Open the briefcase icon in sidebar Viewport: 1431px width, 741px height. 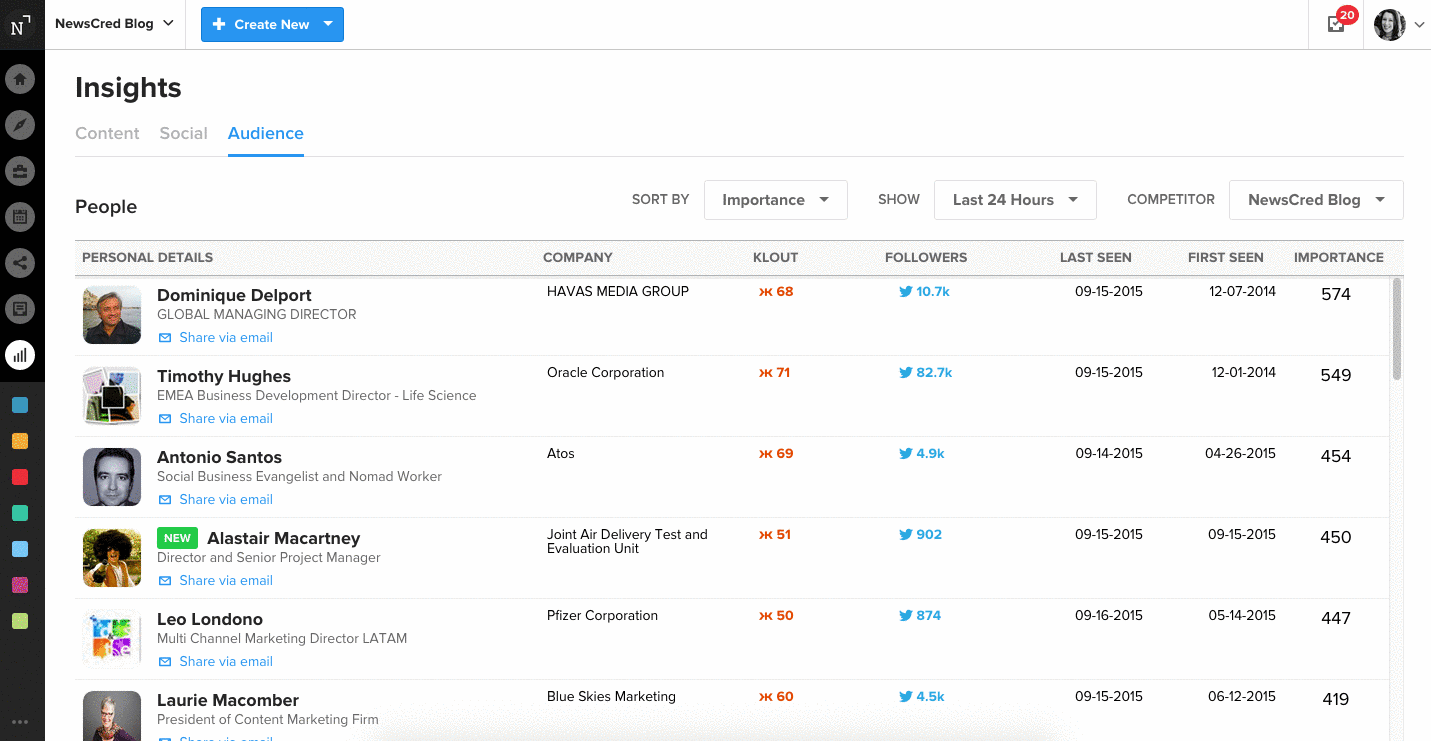[20, 171]
